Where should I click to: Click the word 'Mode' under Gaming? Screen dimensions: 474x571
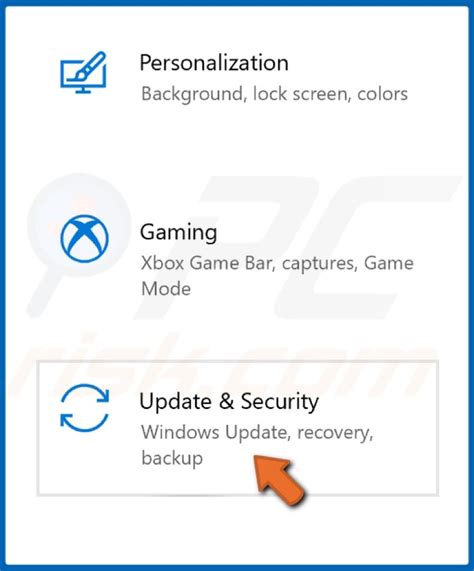(166, 289)
